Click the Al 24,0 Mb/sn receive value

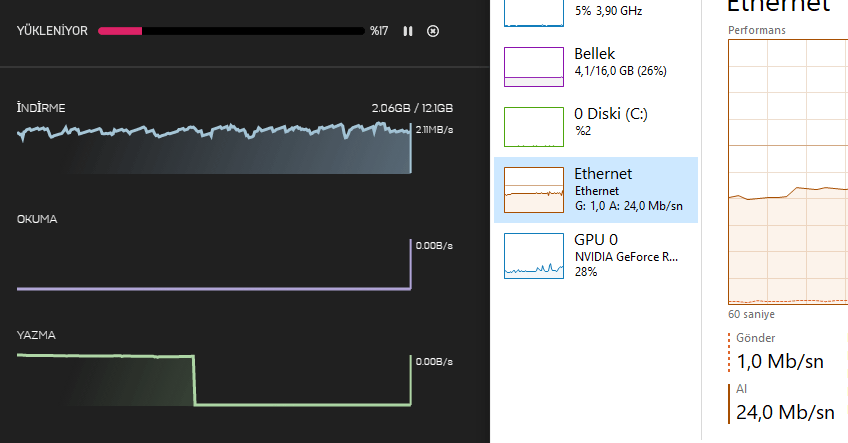(785, 411)
